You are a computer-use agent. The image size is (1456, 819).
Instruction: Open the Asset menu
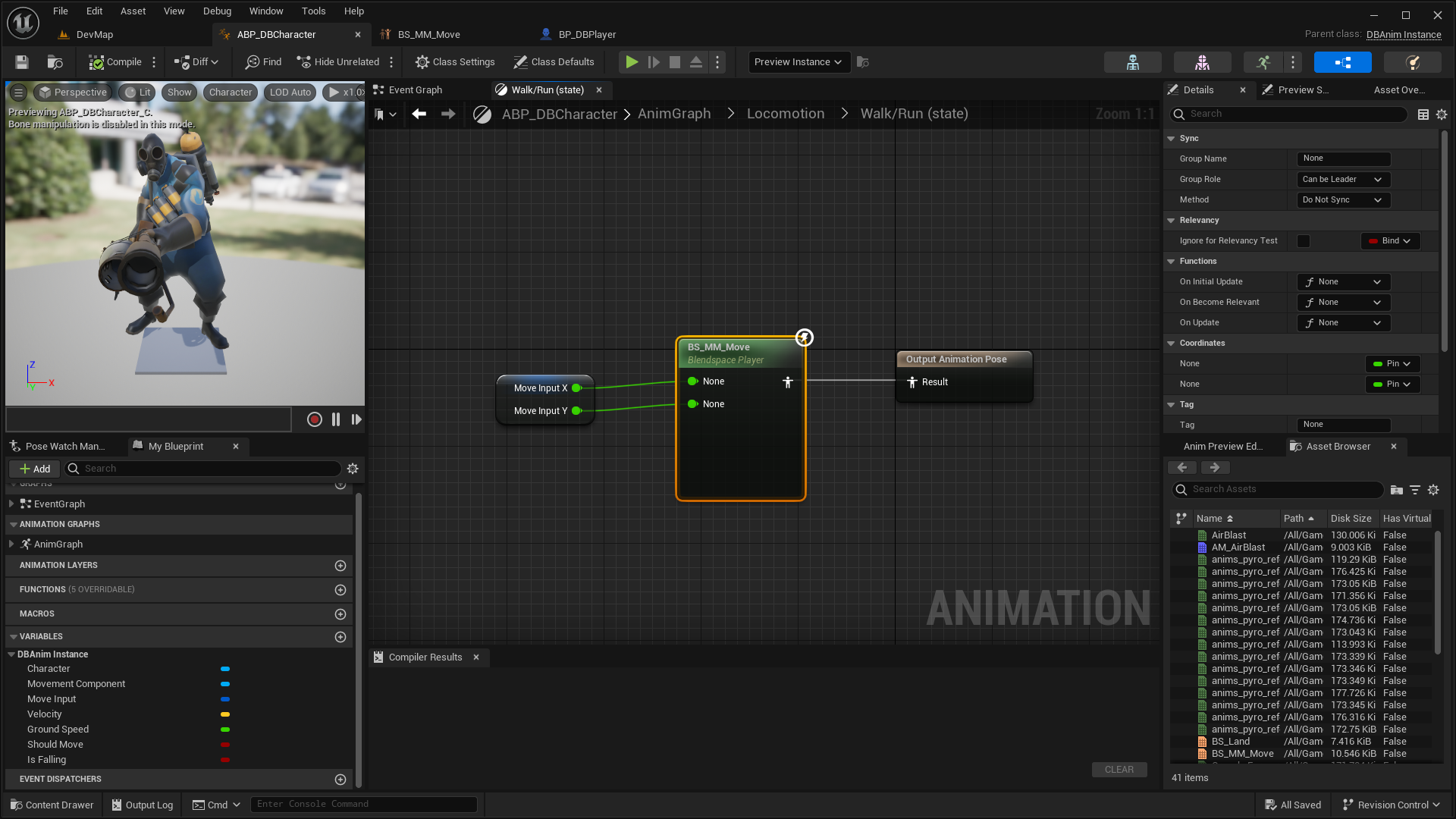(133, 11)
